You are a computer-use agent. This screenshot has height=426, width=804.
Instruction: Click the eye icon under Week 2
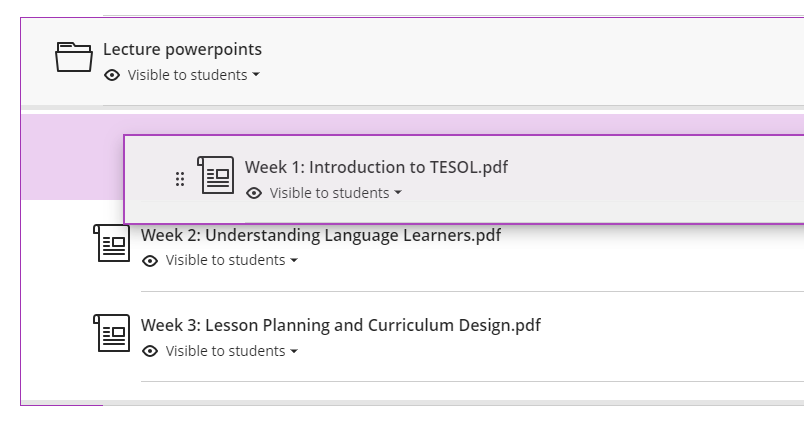[x=151, y=261]
